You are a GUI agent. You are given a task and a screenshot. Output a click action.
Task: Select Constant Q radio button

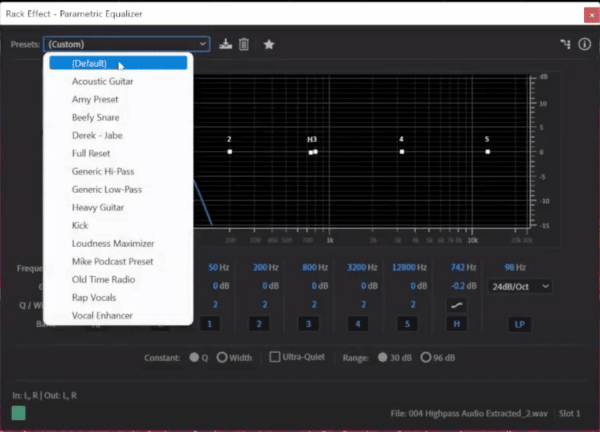194,357
